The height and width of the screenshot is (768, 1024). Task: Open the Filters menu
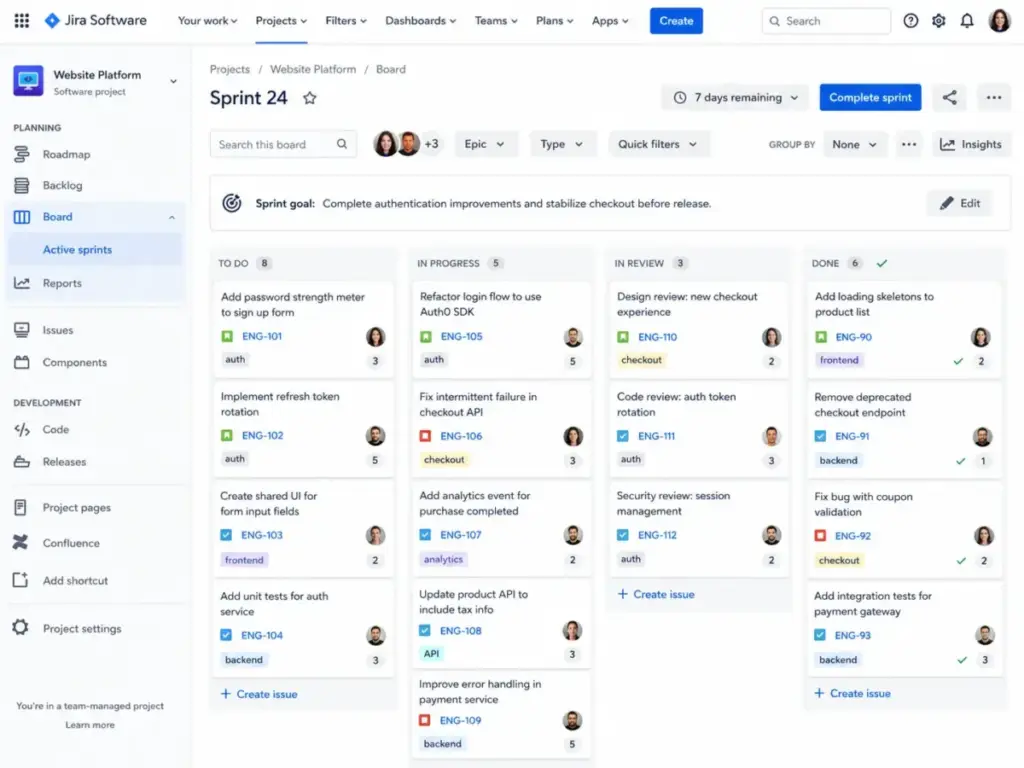(345, 21)
